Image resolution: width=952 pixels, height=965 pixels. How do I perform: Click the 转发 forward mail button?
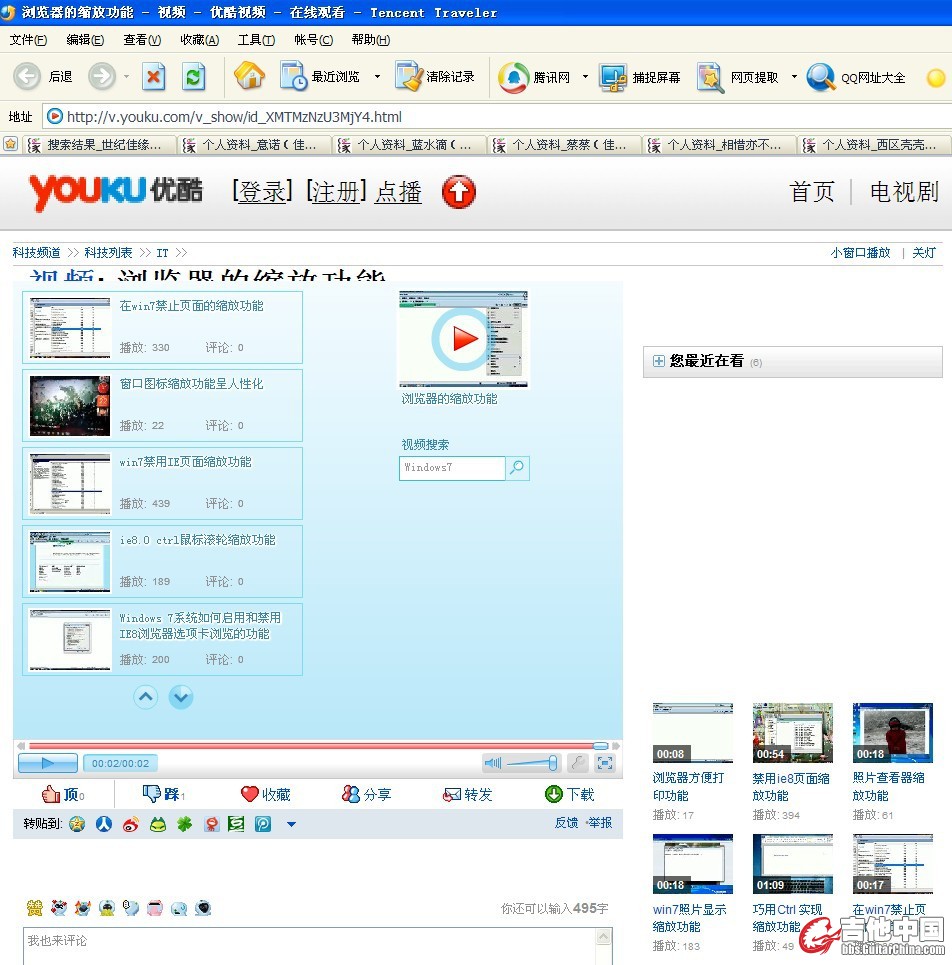pyautogui.click(x=468, y=795)
